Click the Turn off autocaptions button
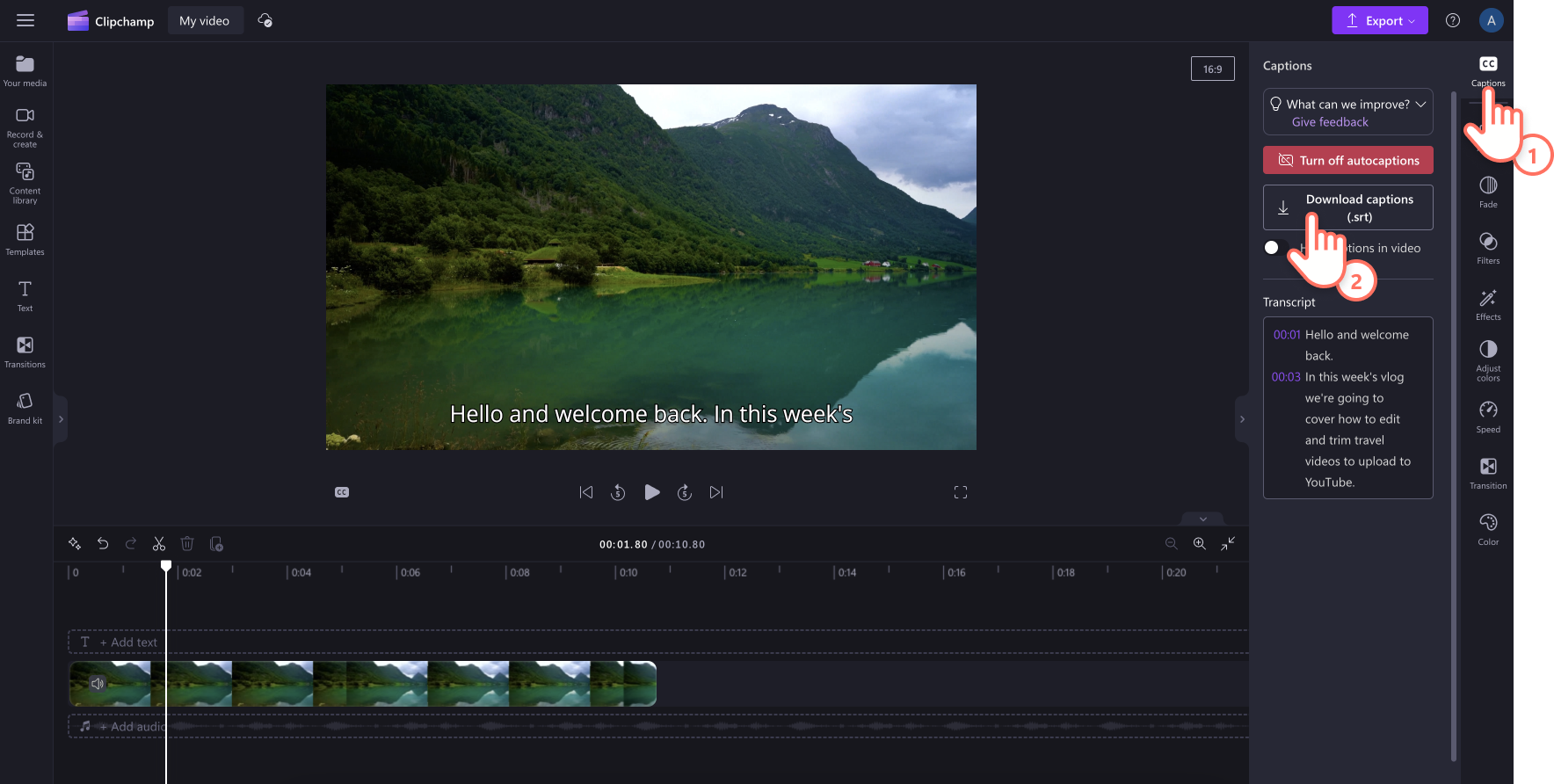 [x=1348, y=160]
